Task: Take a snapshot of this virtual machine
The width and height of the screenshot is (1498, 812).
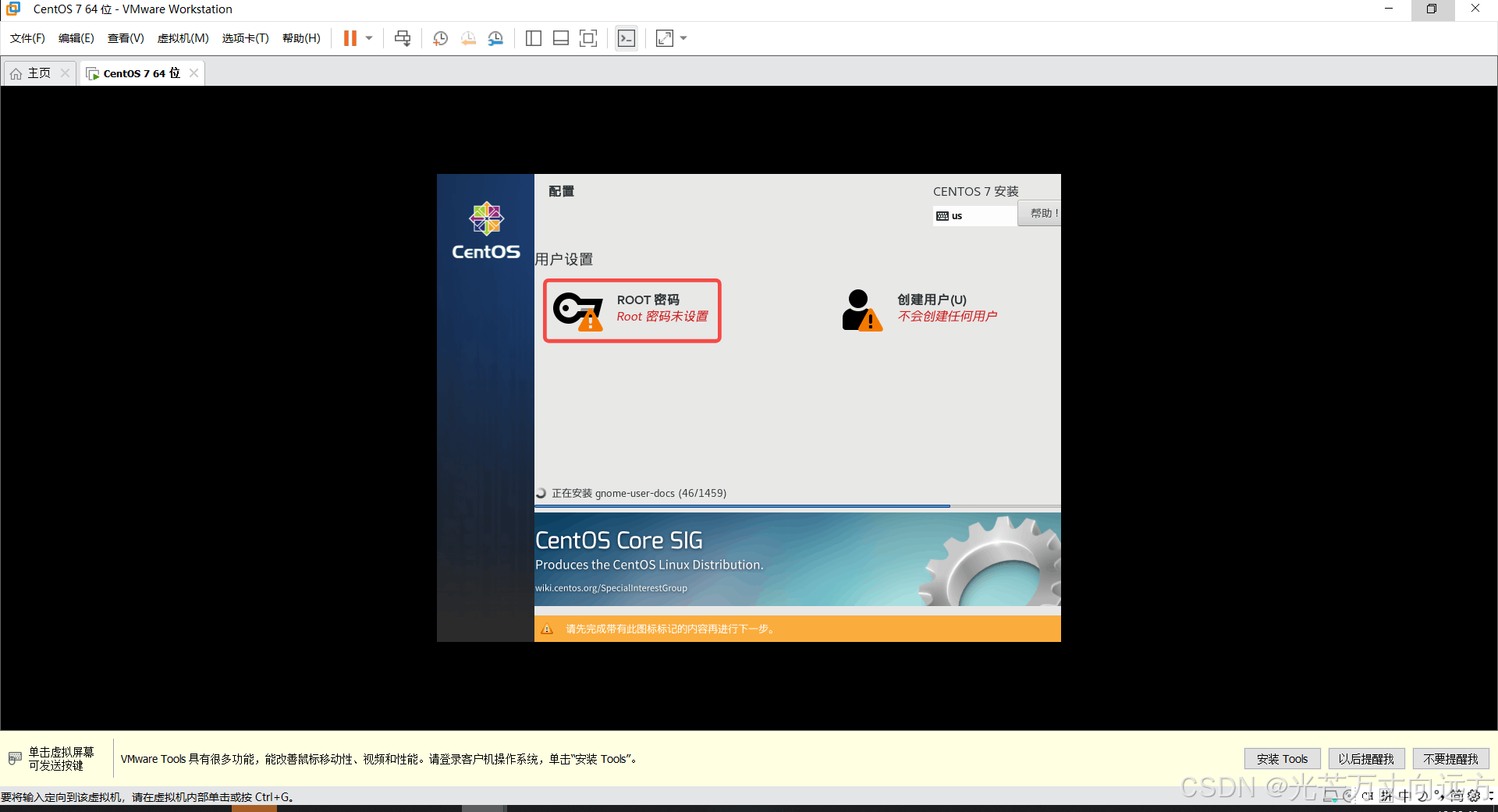Action: [x=440, y=38]
